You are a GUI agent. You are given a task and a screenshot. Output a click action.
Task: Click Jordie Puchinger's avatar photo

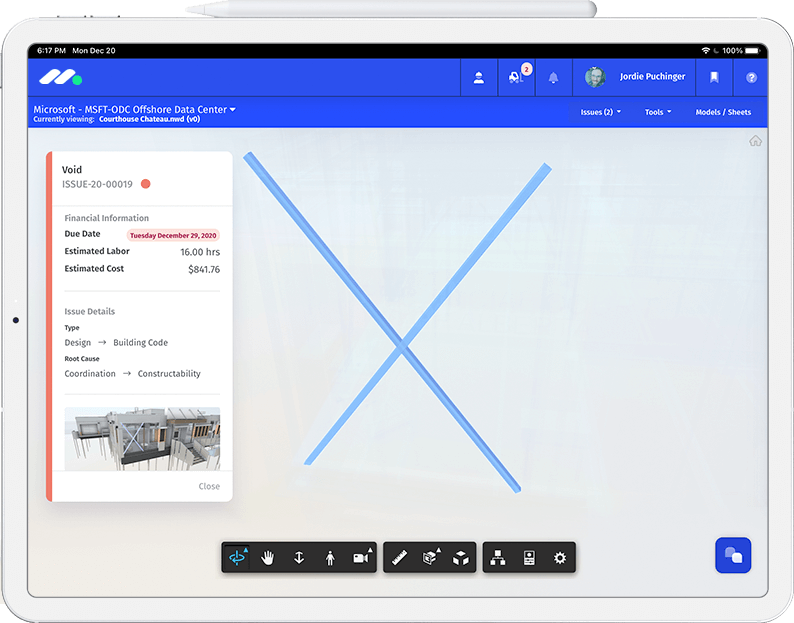pyautogui.click(x=595, y=77)
